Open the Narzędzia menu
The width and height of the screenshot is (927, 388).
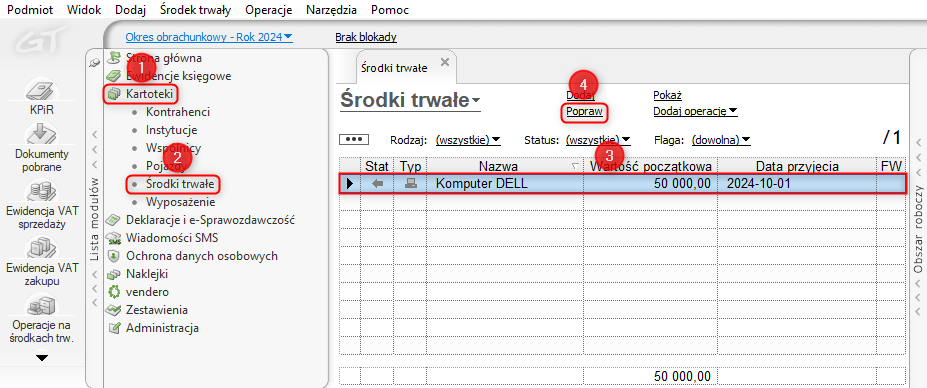[332, 9]
